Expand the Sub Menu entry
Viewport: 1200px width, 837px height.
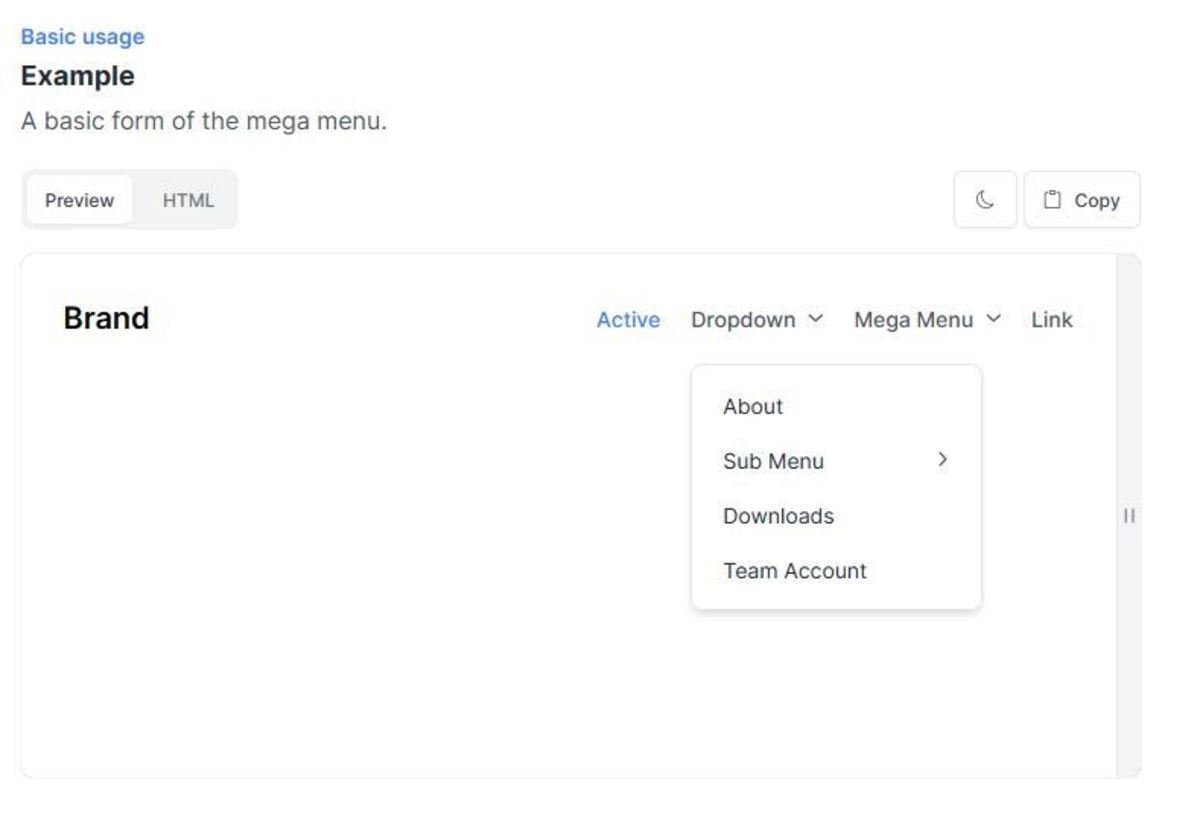pos(772,460)
